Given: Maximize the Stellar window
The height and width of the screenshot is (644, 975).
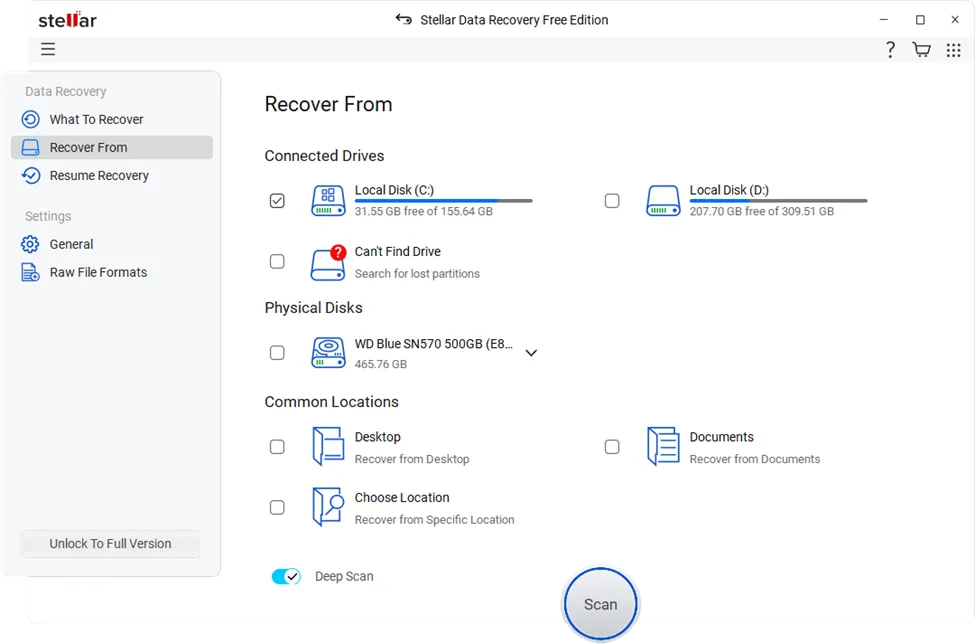Looking at the screenshot, I should point(920,20).
